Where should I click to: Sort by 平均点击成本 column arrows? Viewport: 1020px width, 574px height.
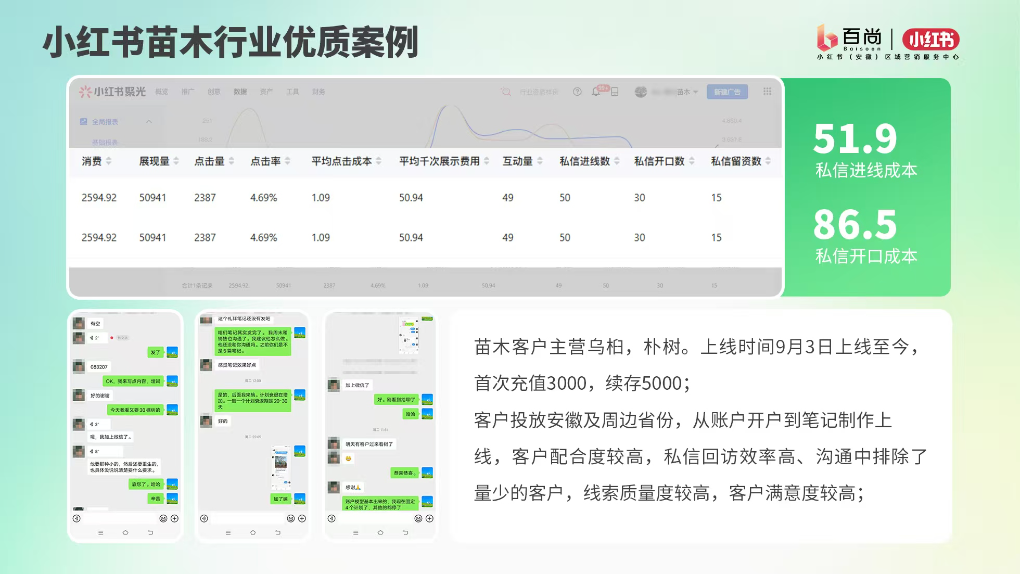pyautogui.click(x=379, y=161)
